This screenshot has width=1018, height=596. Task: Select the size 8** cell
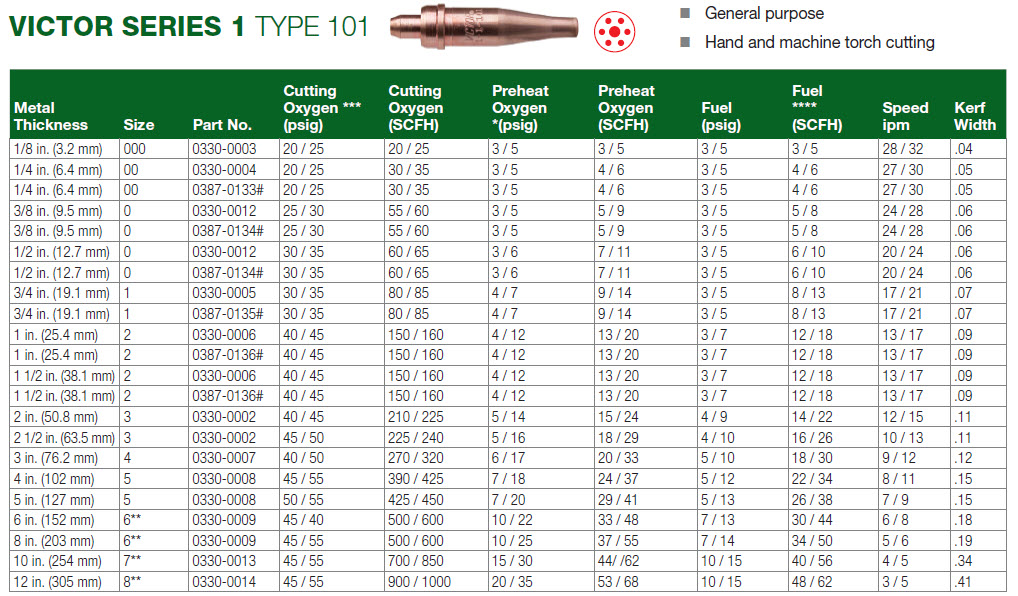click(x=132, y=582)
